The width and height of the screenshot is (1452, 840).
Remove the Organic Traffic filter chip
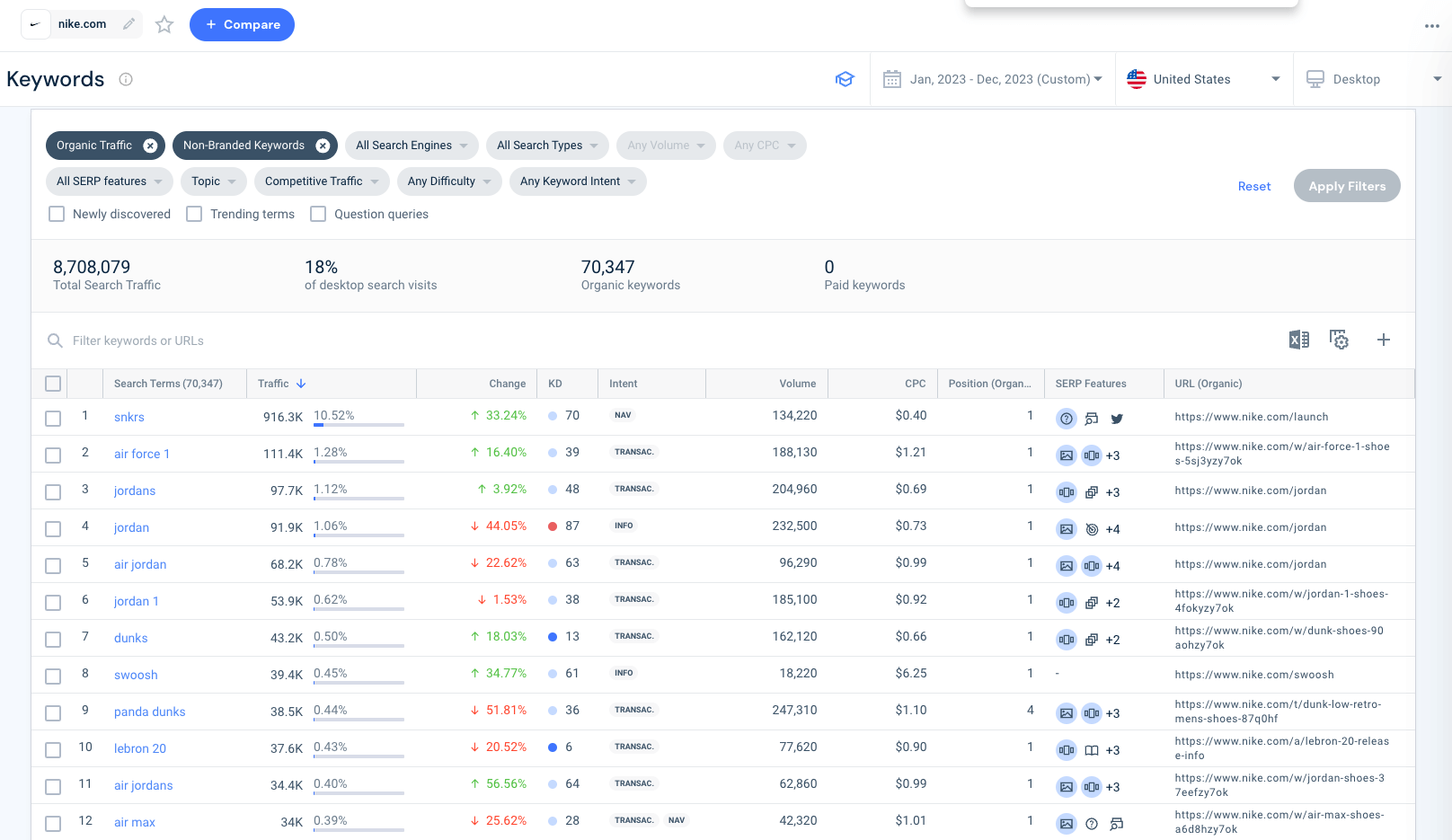(150, 146)
